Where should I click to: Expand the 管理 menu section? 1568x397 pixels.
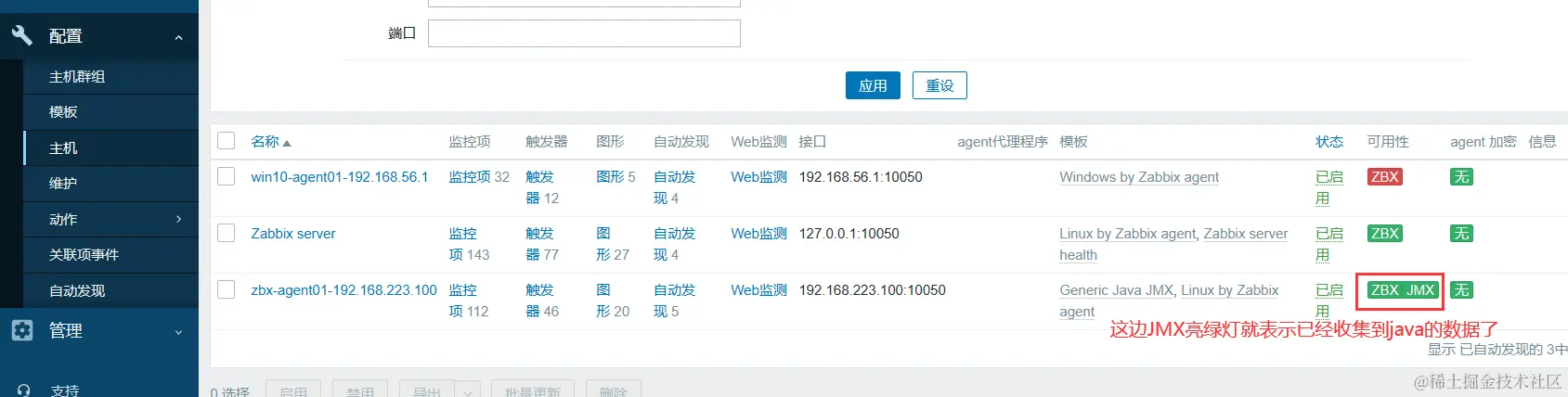178,331
